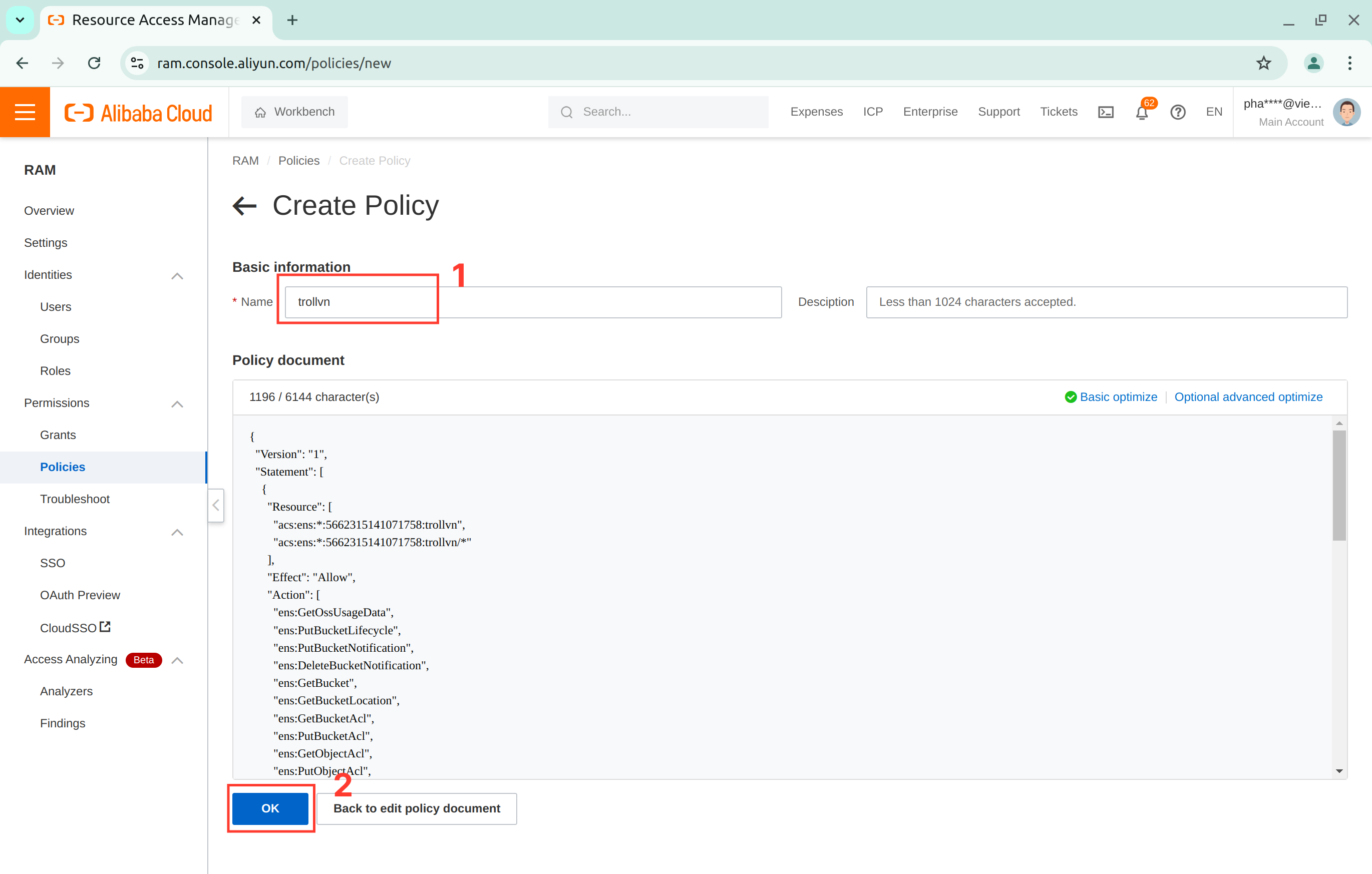Open Overview in the RAM sidebar
Image resolution: width=1372 pixels, height=874 pixels.
tap(49, 211)
